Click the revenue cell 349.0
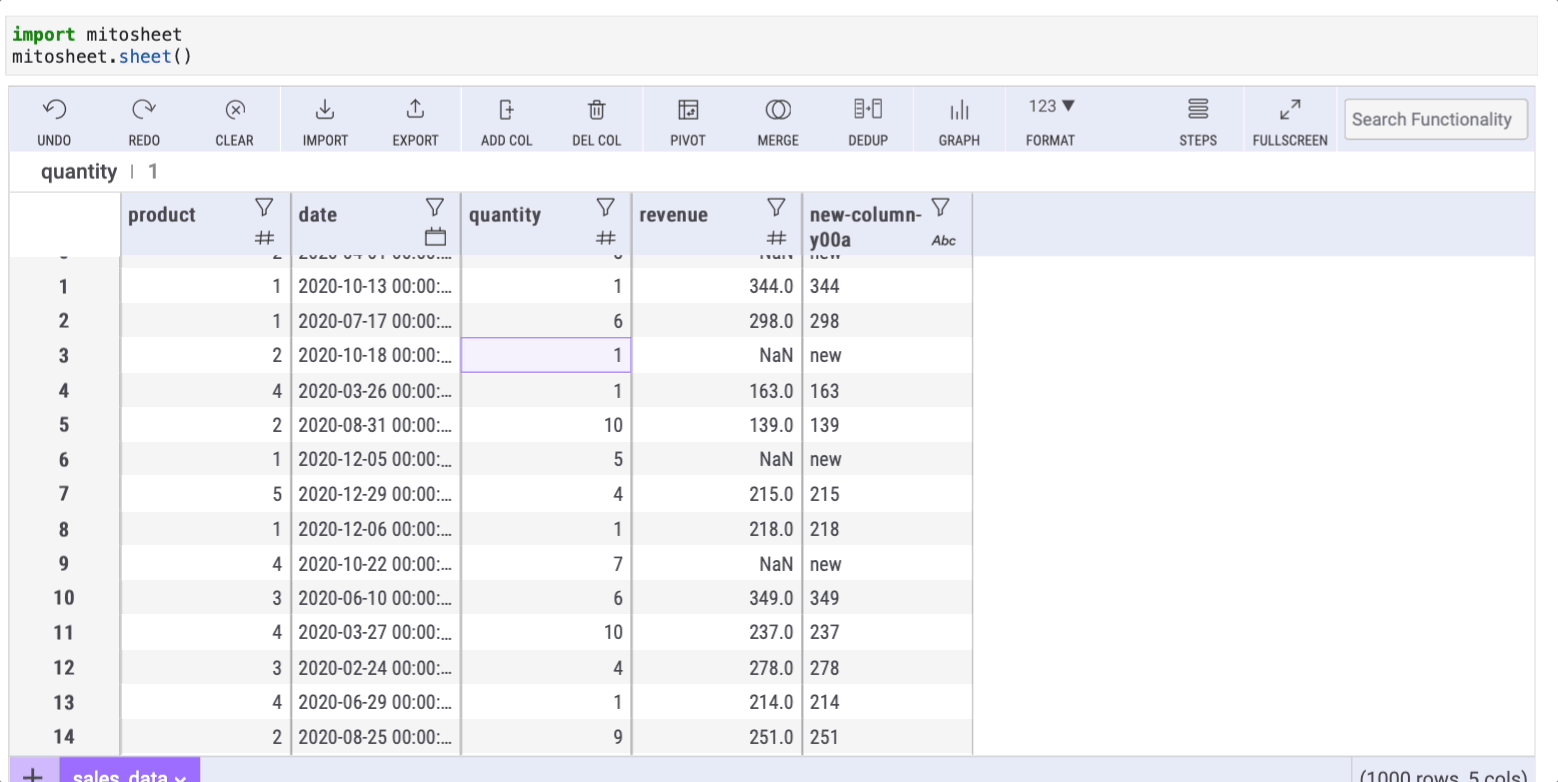 (717, 598)
